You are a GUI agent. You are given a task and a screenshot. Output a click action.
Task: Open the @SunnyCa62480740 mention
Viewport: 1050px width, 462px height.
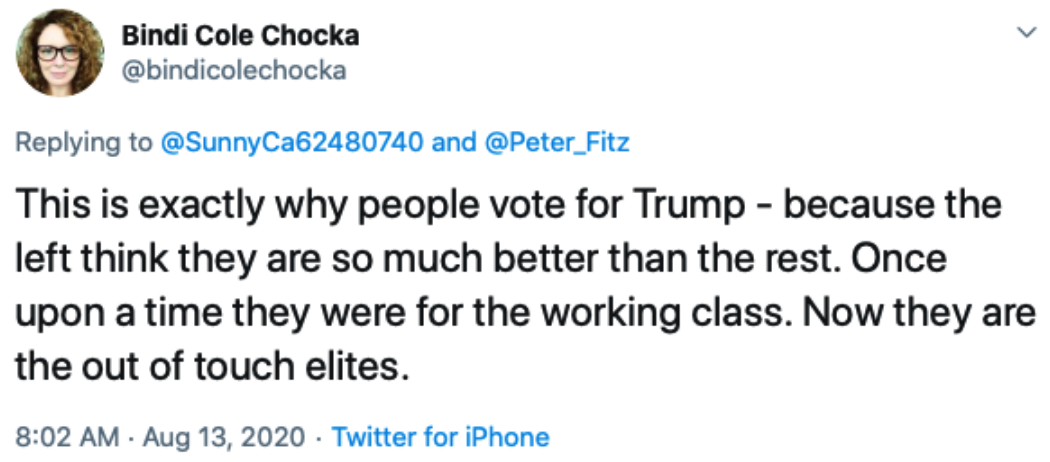click(x=291, y=142)
